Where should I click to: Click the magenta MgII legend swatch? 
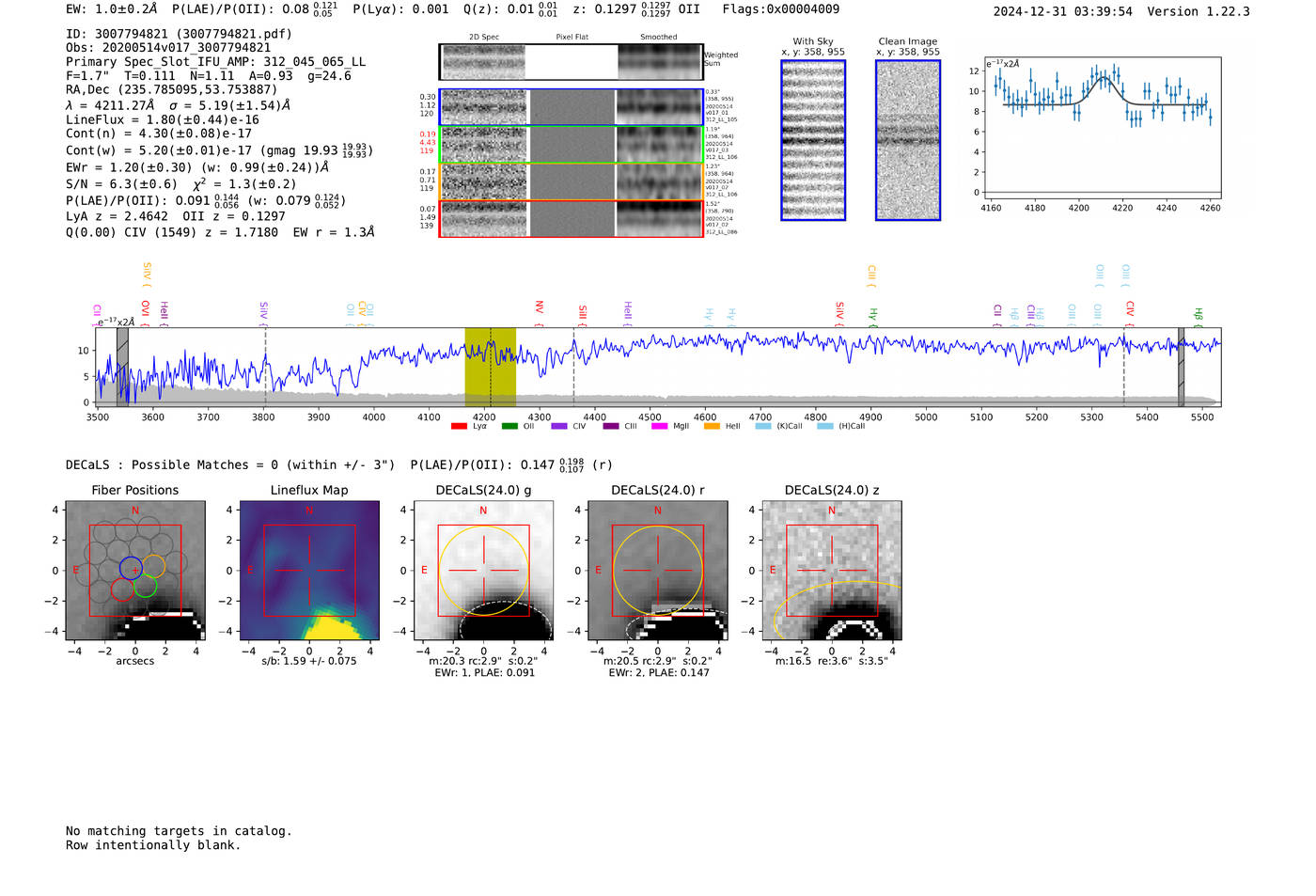(659, 427)
